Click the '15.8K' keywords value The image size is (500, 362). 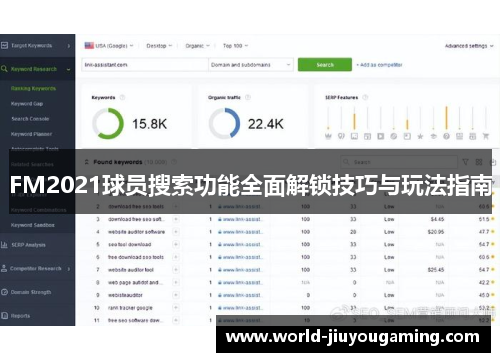pyautogui.click(x=149, y=124)
